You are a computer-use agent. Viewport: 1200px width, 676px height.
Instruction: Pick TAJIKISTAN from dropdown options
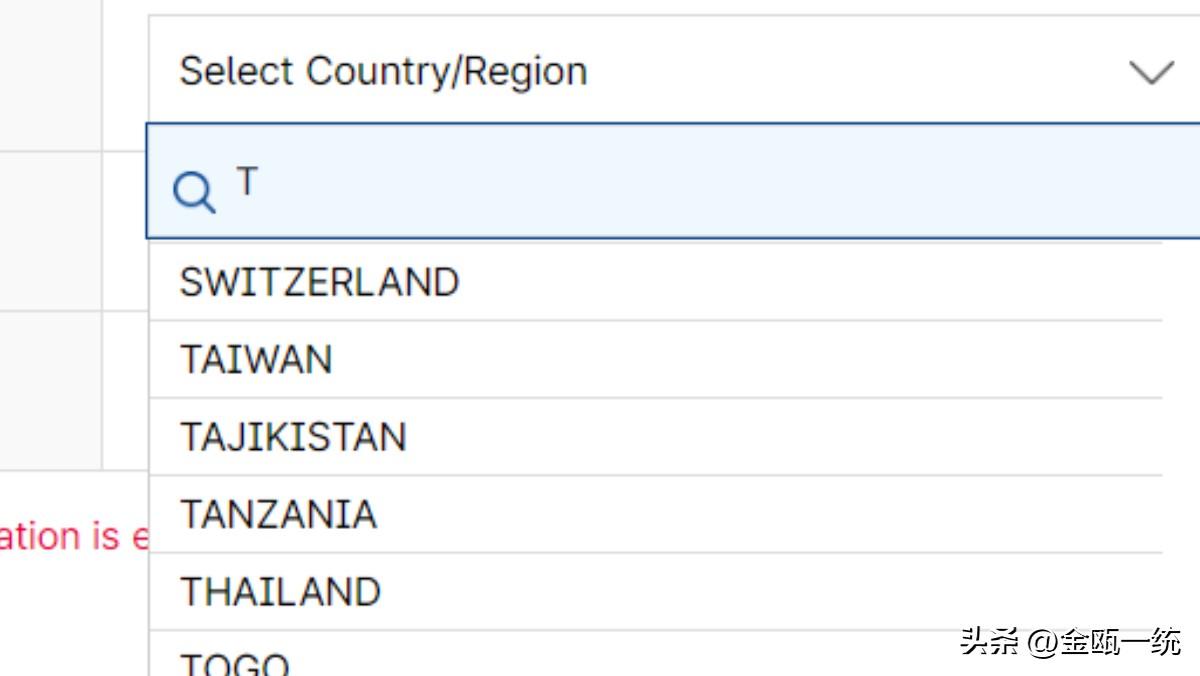[x=293, y=437]
